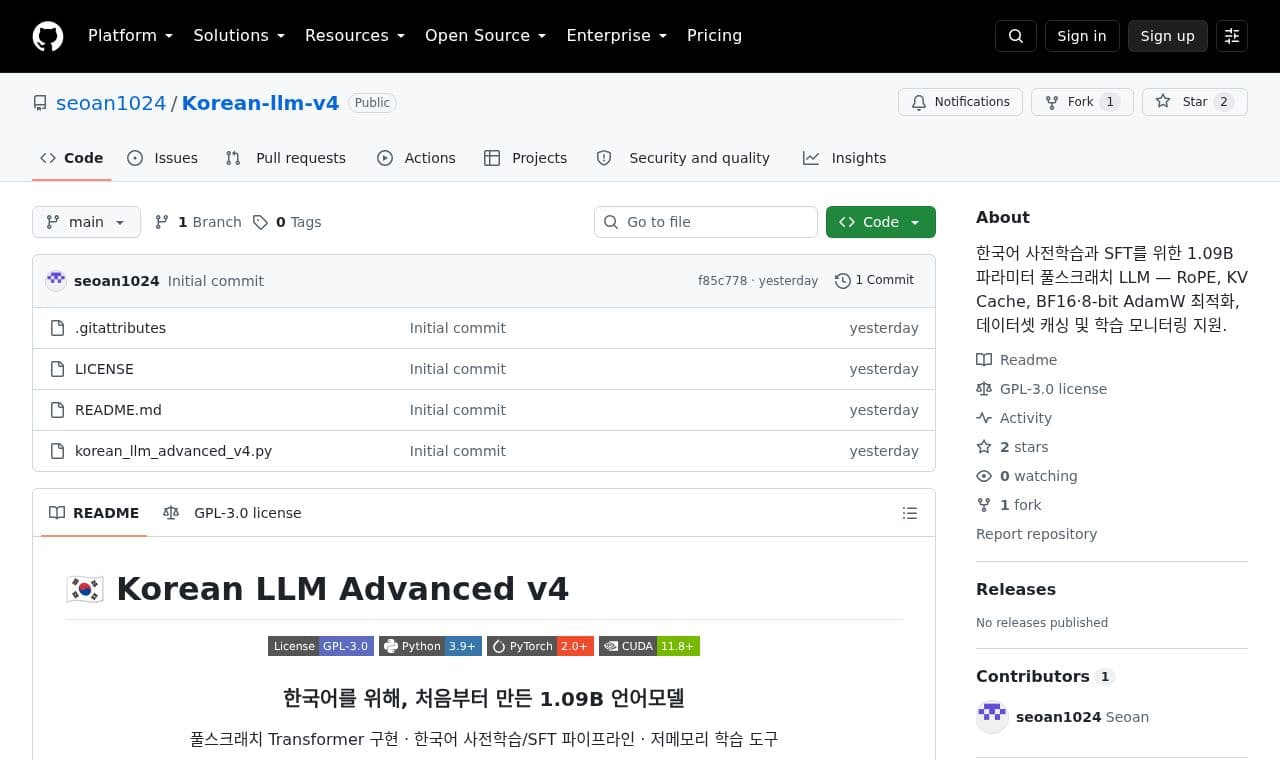
Task: Open the README.md file
Action: [118, 410]
